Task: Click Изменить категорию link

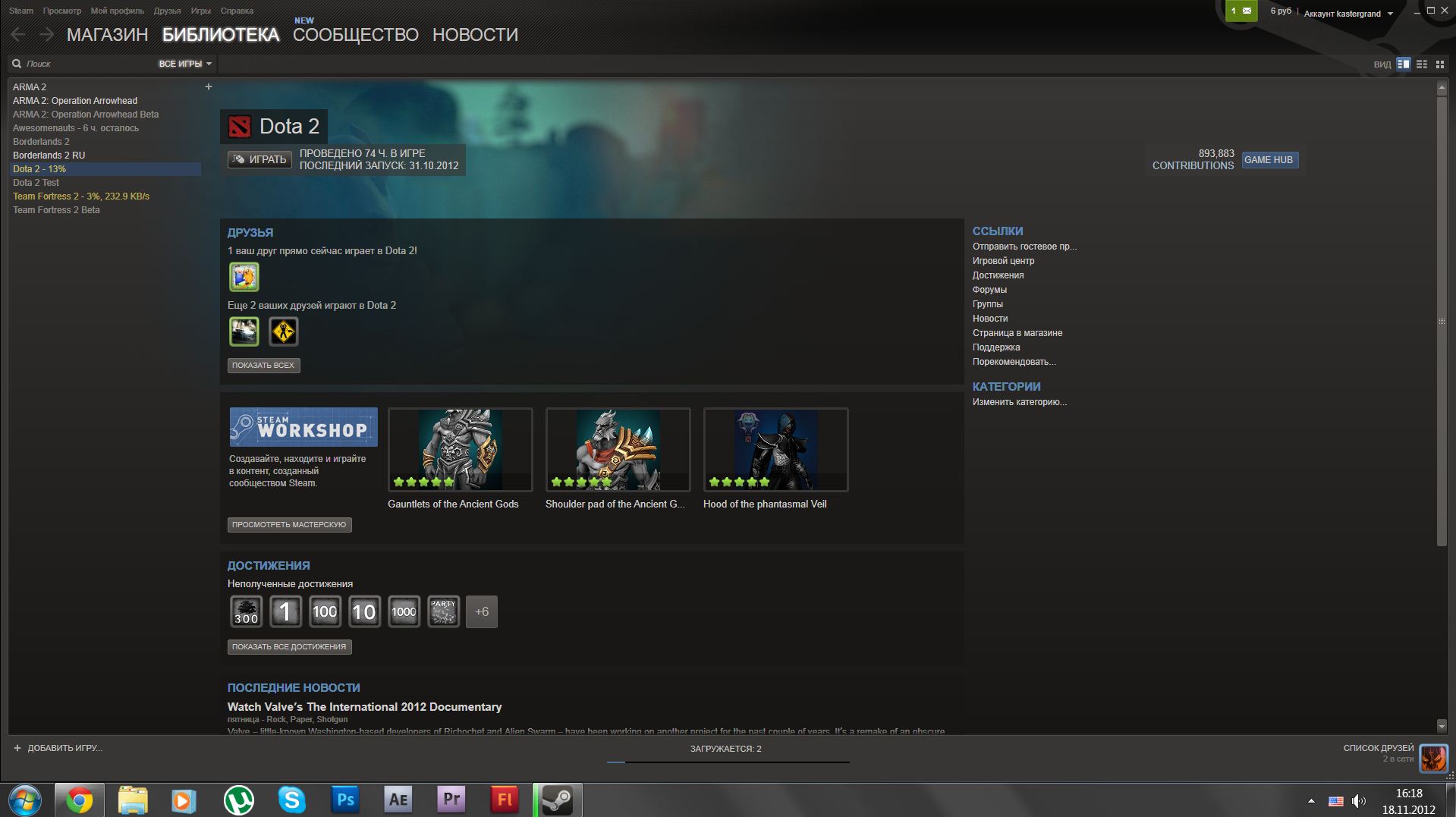Action: pyautogui.click(x=1020, y=402)
